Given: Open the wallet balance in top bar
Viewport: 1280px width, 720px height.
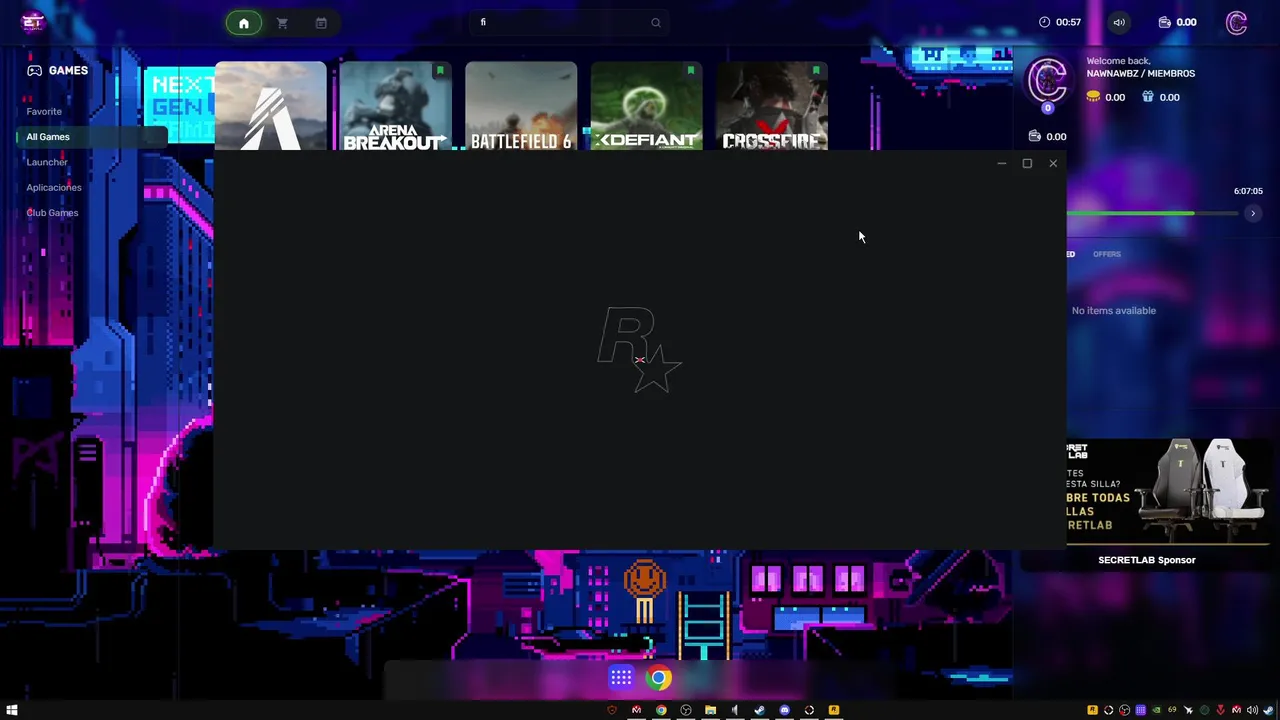Looking at the screenshot, I should [x=1177, y=22].
